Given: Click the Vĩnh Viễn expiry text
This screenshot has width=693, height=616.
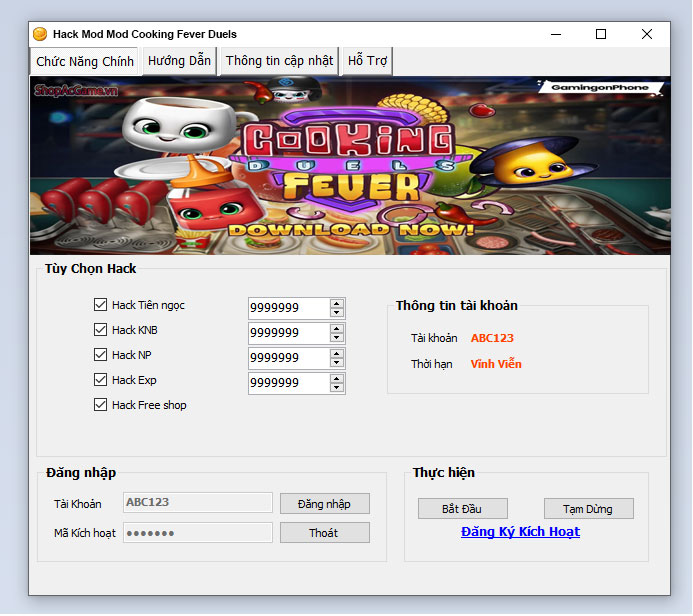Looking at the screenshot, I should point(496,364).
